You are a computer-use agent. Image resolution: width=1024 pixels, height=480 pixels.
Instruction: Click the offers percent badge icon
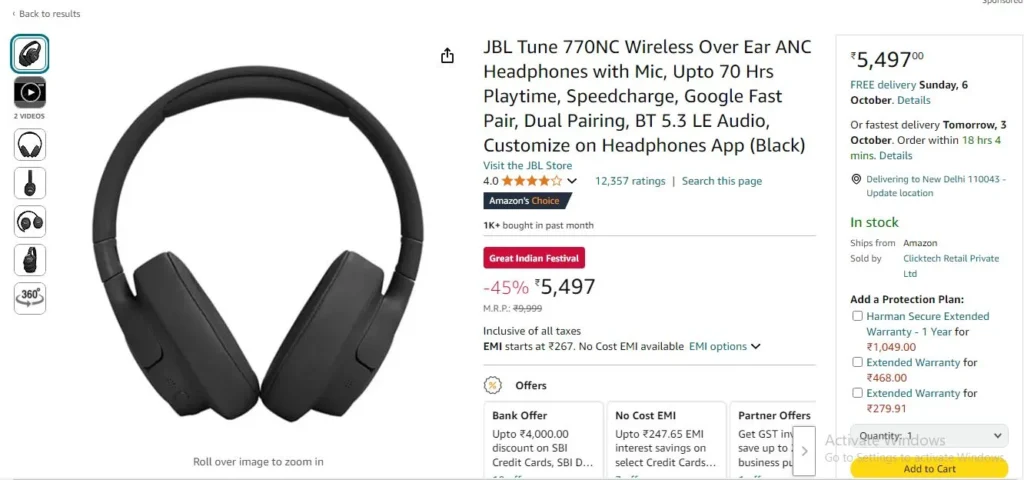492,385
